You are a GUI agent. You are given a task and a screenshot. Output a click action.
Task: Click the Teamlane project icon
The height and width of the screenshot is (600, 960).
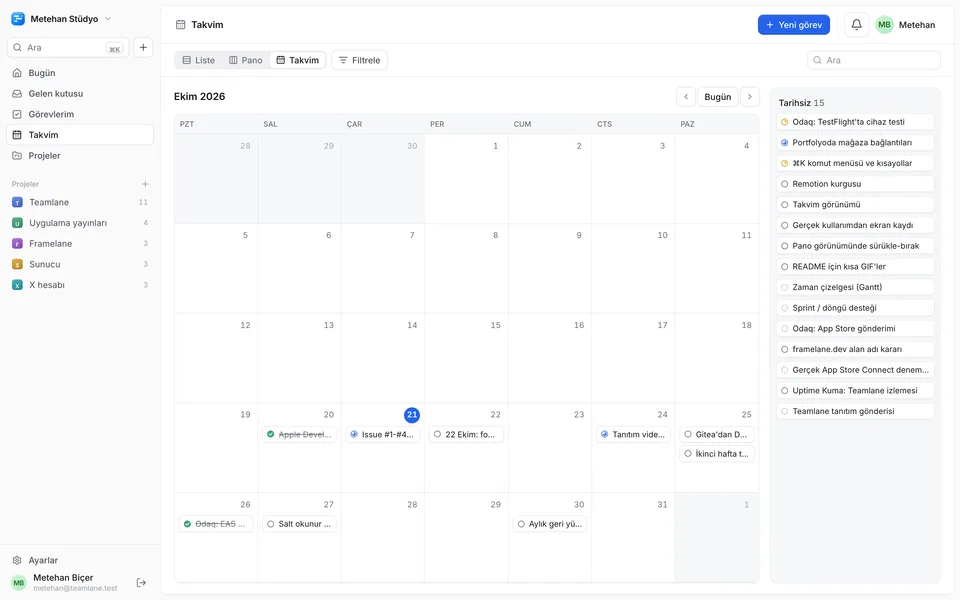(x=18, y=202)
